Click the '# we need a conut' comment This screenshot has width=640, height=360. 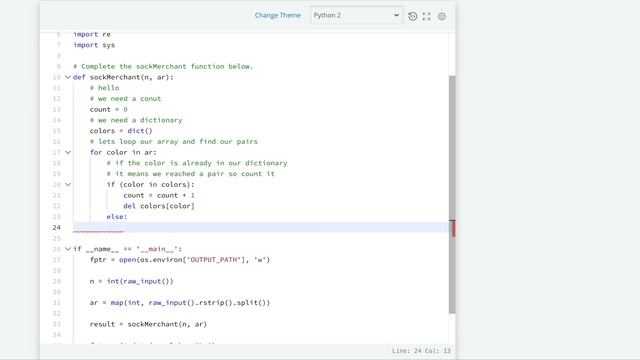(125, 98)
